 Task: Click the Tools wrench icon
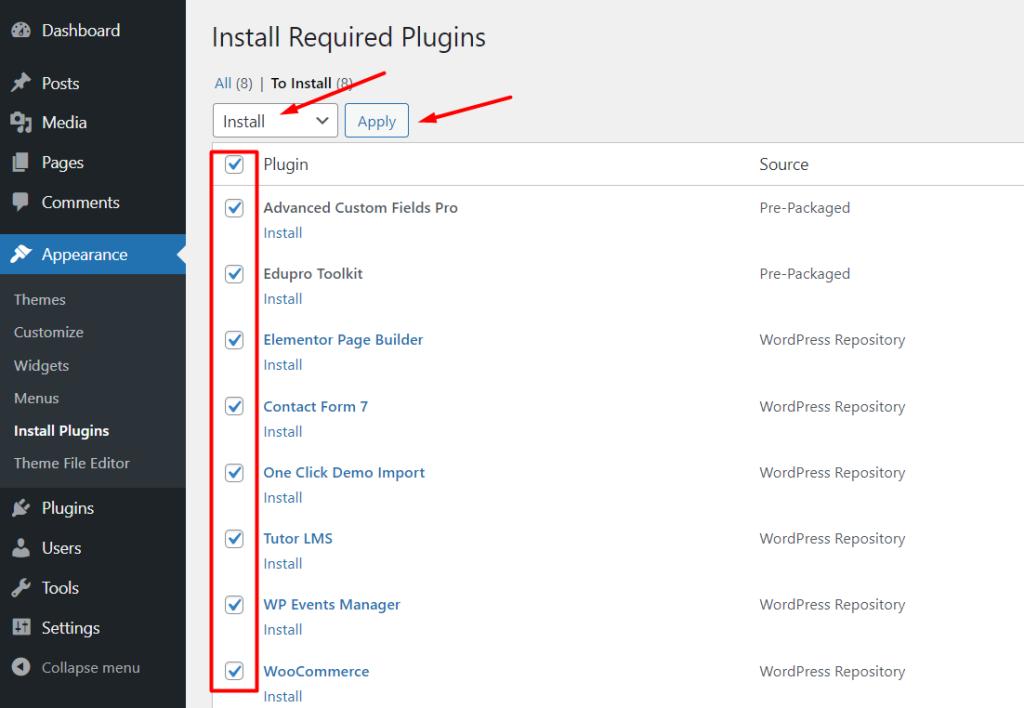(x=21, y=588)
